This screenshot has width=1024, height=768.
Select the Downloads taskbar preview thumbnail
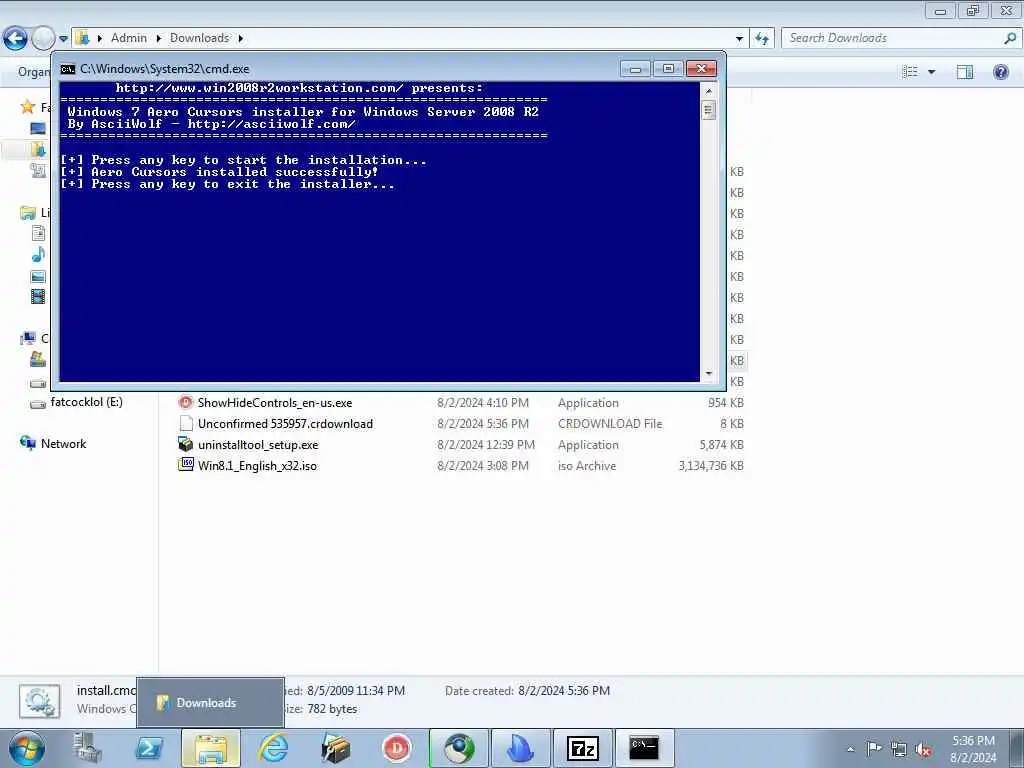pos(210,703)
